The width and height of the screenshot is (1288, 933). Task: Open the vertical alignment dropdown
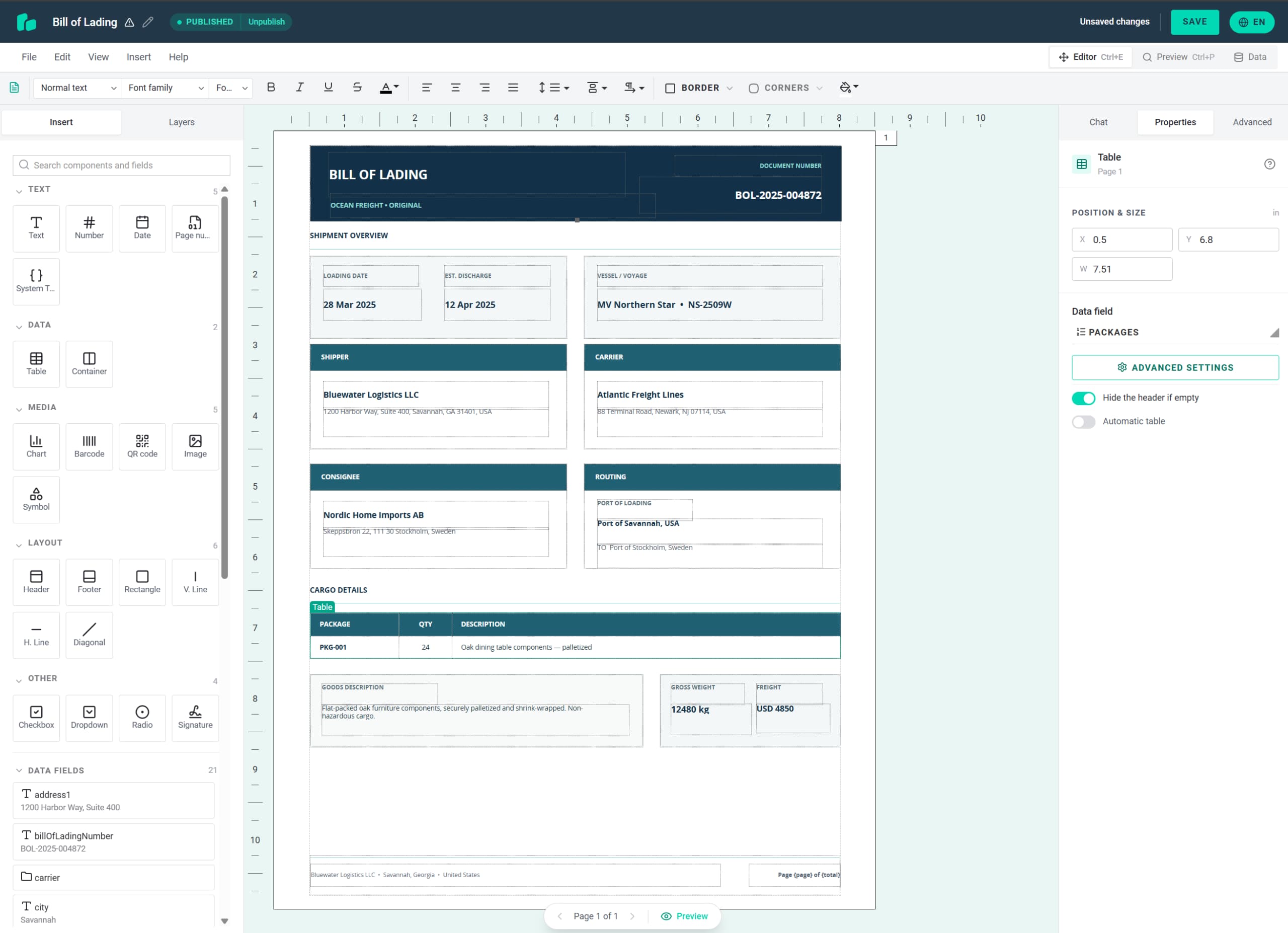pyautogui.click(x=597, y=88)
